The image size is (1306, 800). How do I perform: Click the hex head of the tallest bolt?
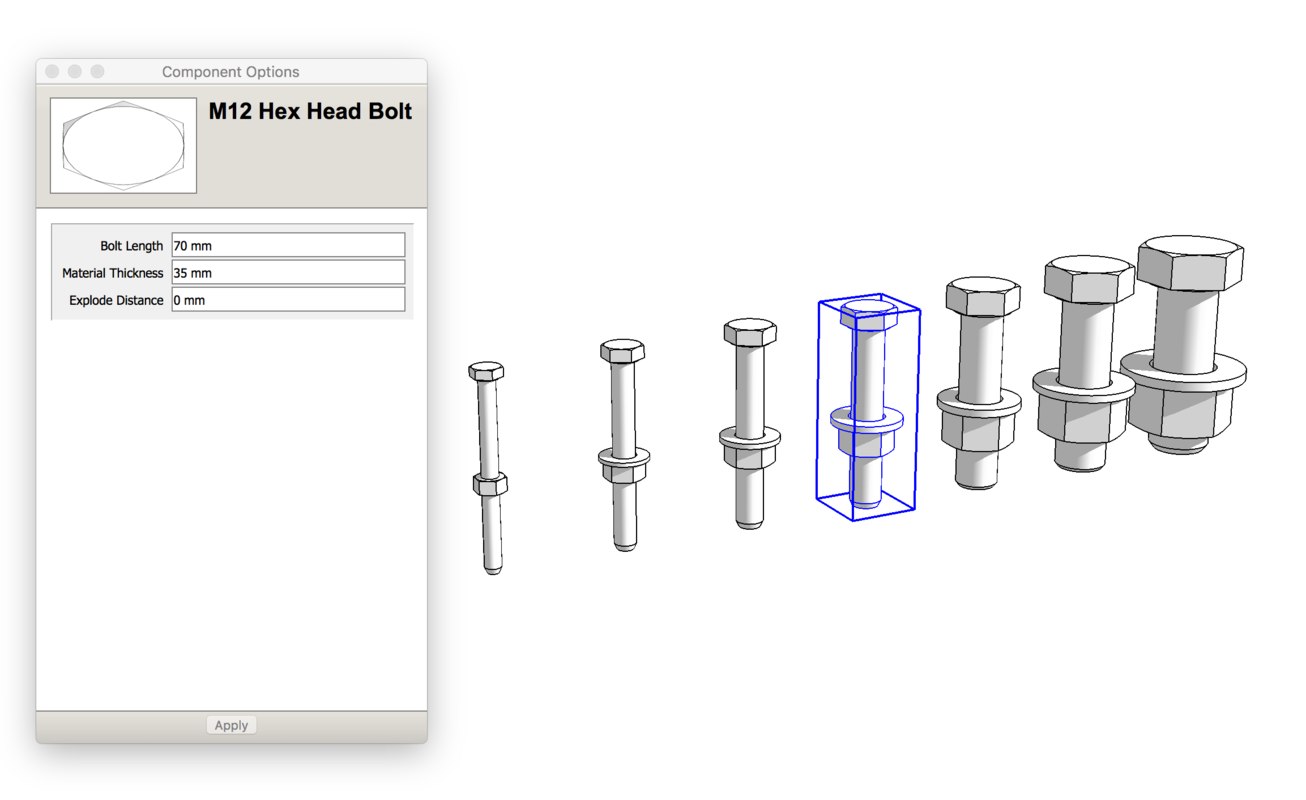(1190, 263)
